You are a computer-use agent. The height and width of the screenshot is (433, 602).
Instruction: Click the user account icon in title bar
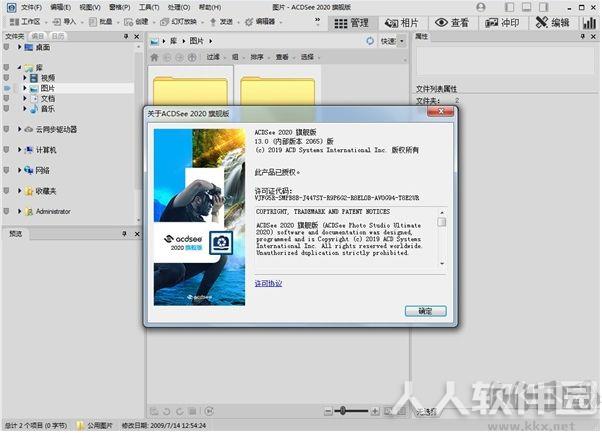480,7
